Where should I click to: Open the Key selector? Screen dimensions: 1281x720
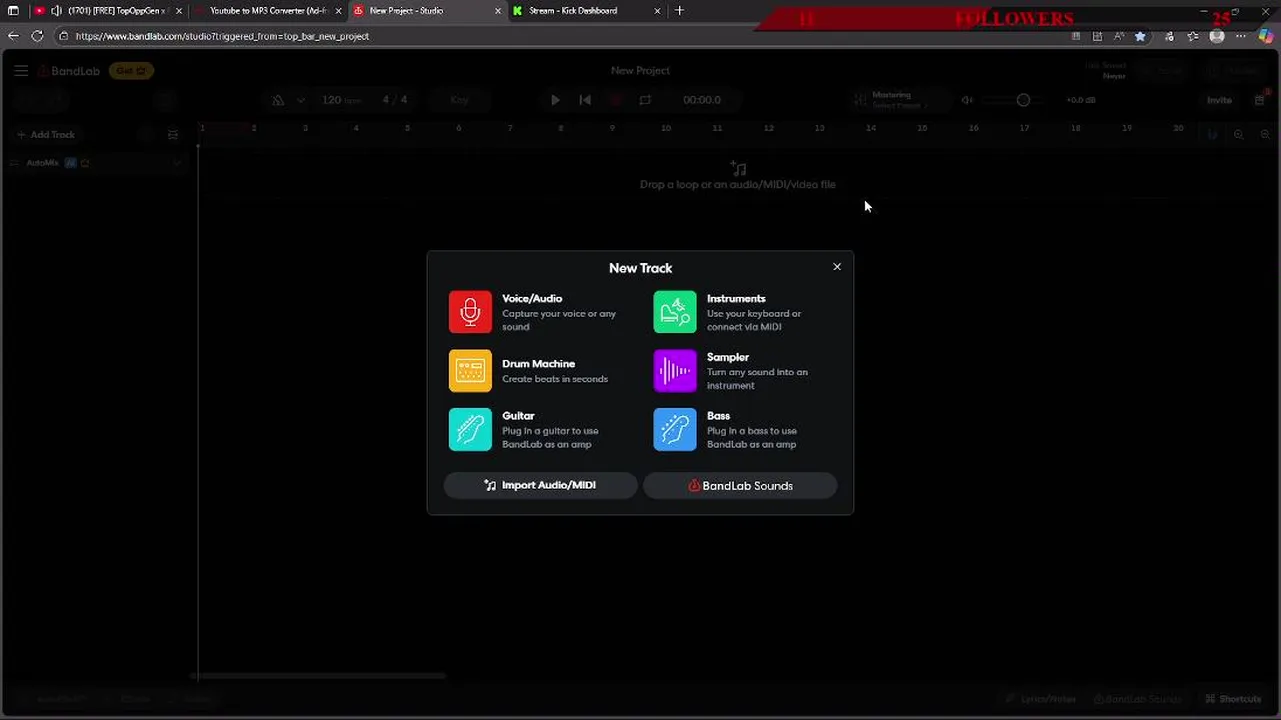pos(459,100)
